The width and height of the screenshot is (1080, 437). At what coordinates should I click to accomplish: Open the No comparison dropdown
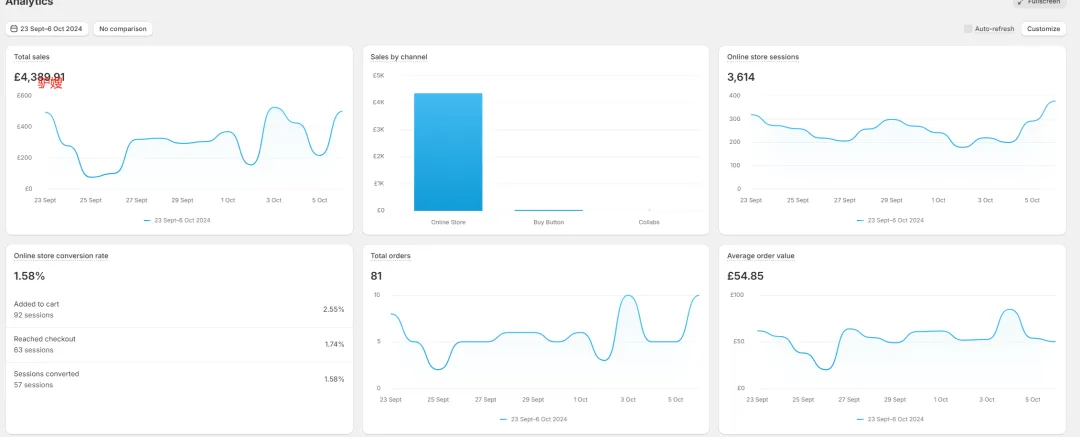[123, 29]
